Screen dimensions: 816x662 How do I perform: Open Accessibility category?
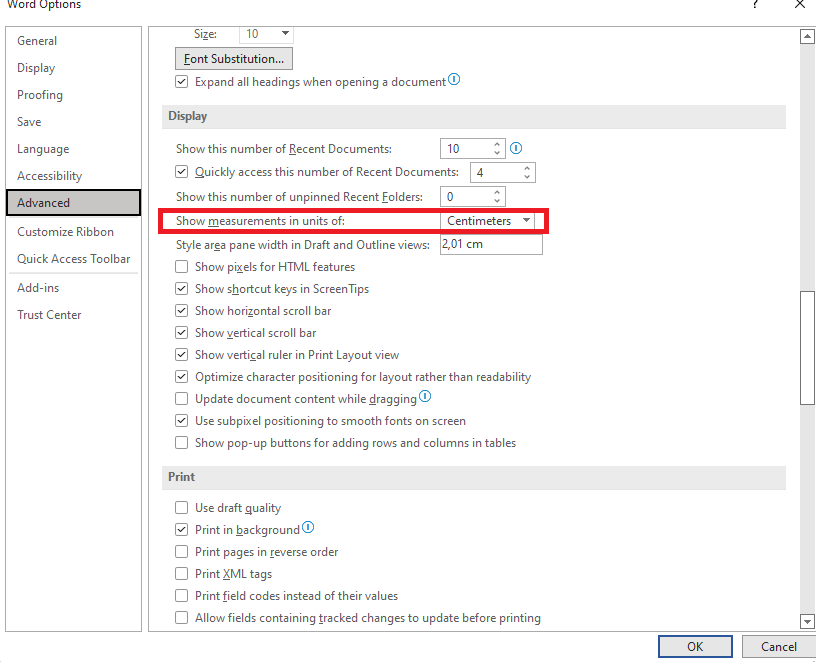[x=73, y=176]
